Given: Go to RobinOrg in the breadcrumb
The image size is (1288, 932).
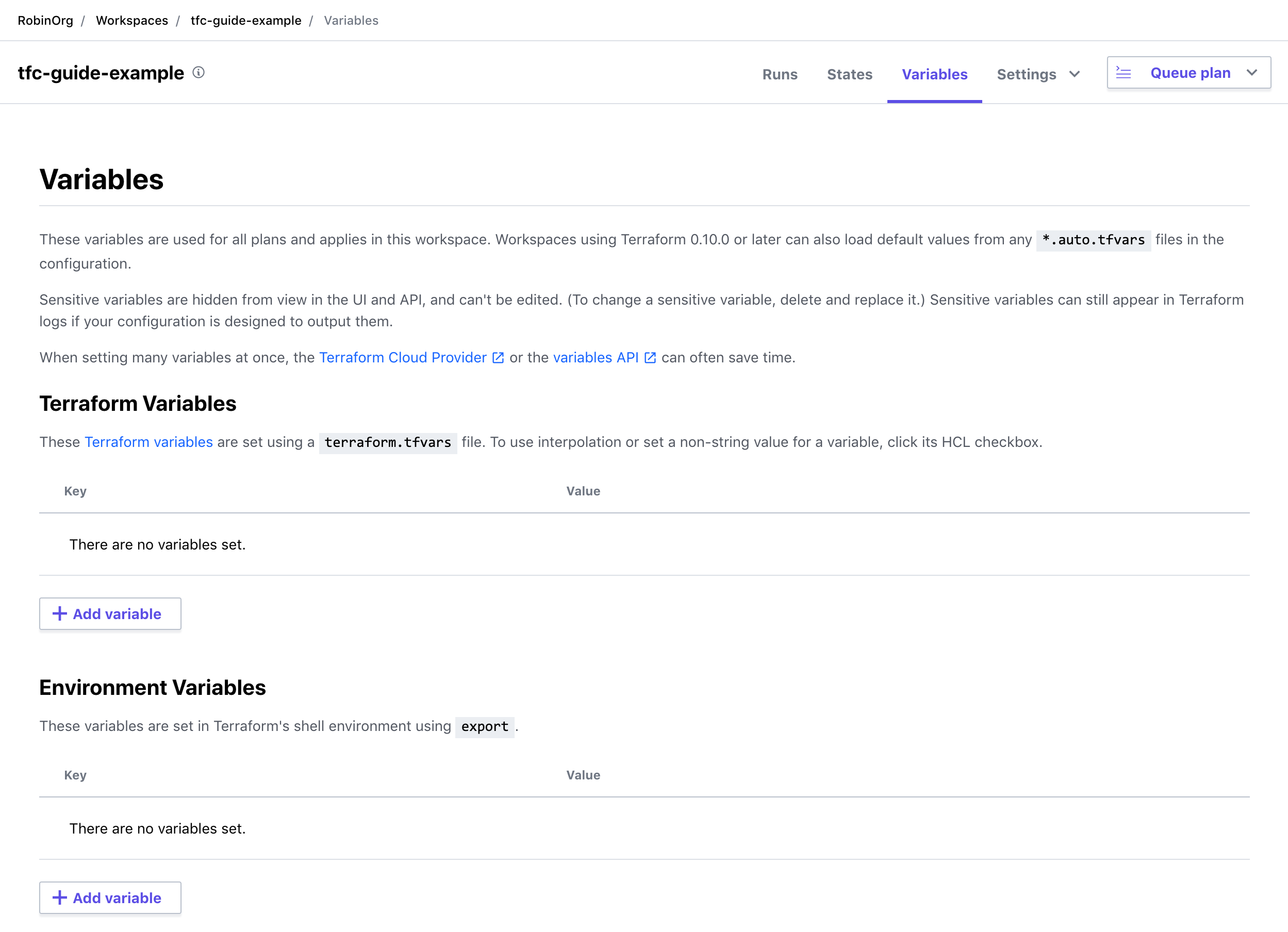Looking at the screenshot, I should pyautogui.click(x=45, y=21).
